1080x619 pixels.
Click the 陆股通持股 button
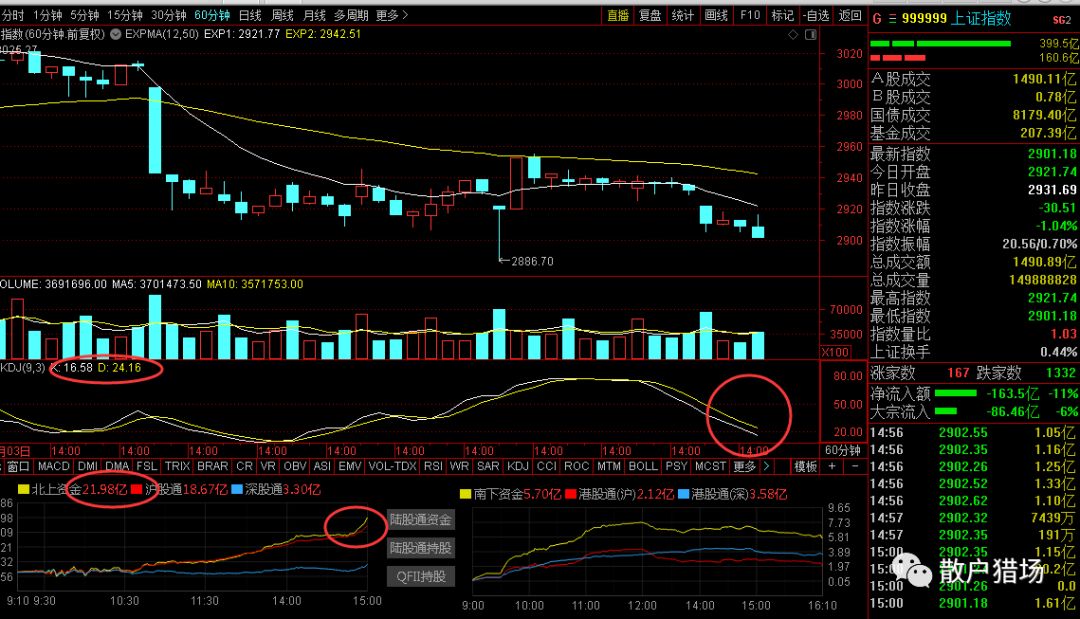pyautogui.click(x=421, y=548)
